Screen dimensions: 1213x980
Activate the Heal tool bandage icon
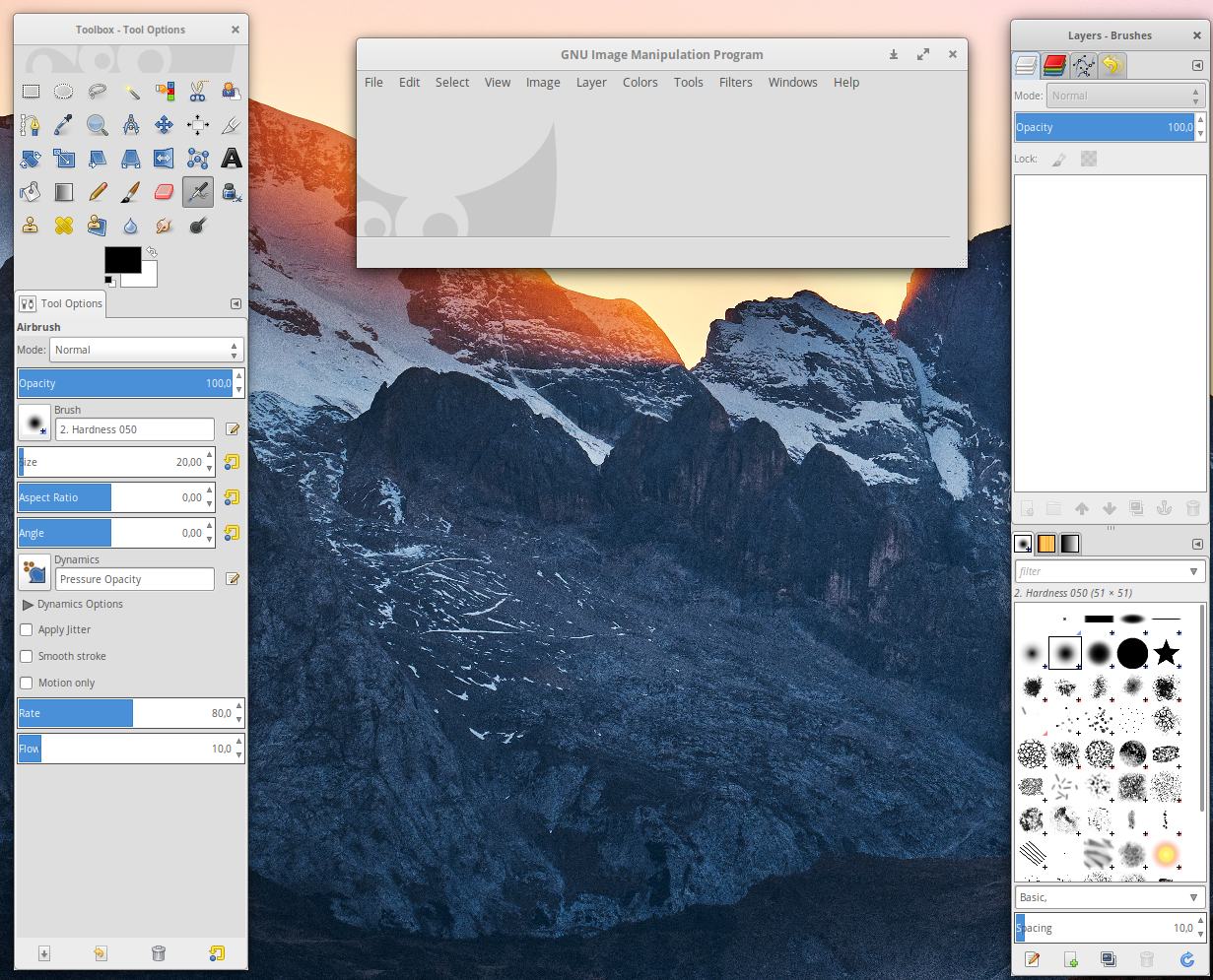64,225
